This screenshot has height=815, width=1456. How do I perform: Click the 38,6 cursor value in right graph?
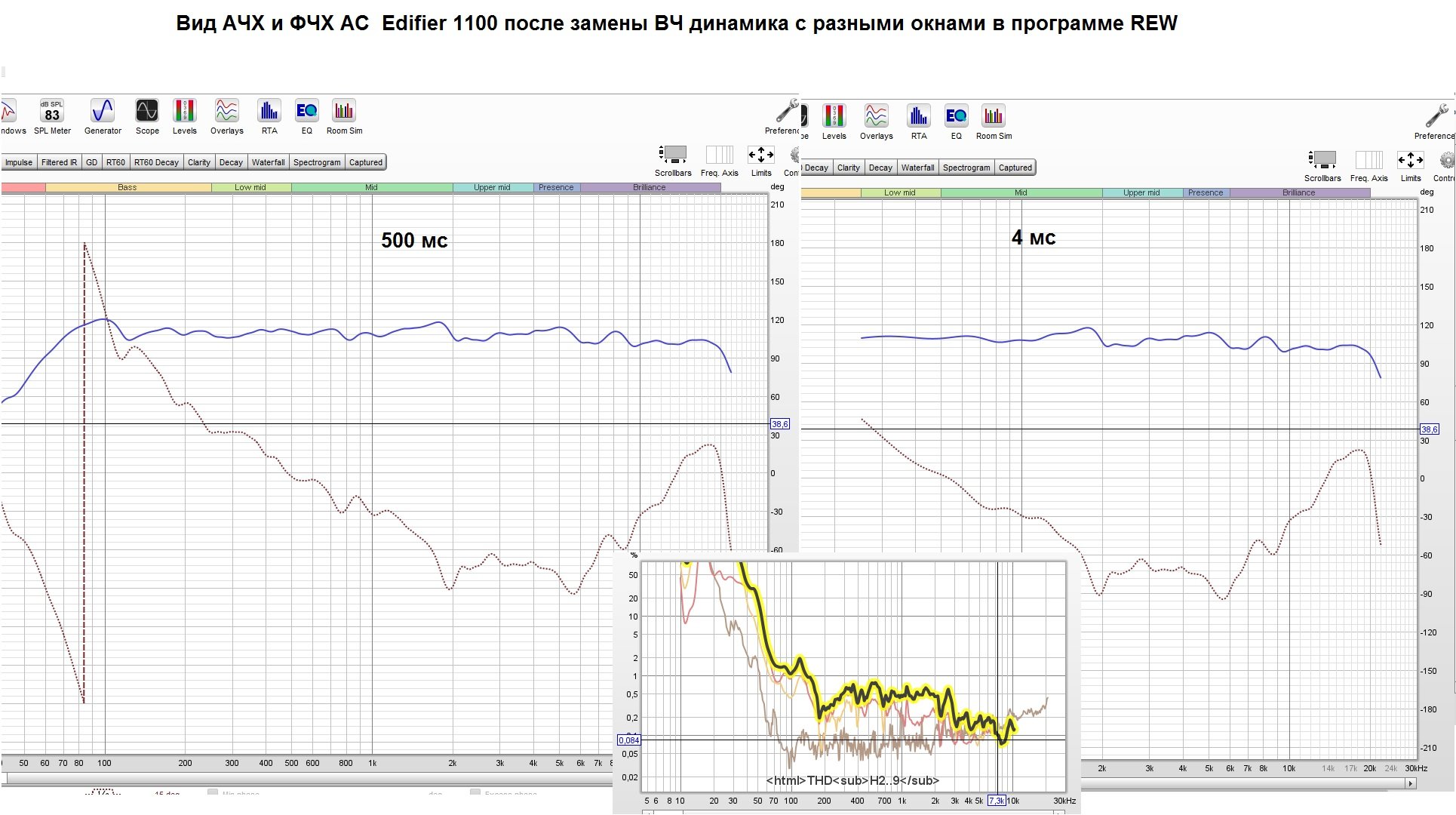[1430, 429]
